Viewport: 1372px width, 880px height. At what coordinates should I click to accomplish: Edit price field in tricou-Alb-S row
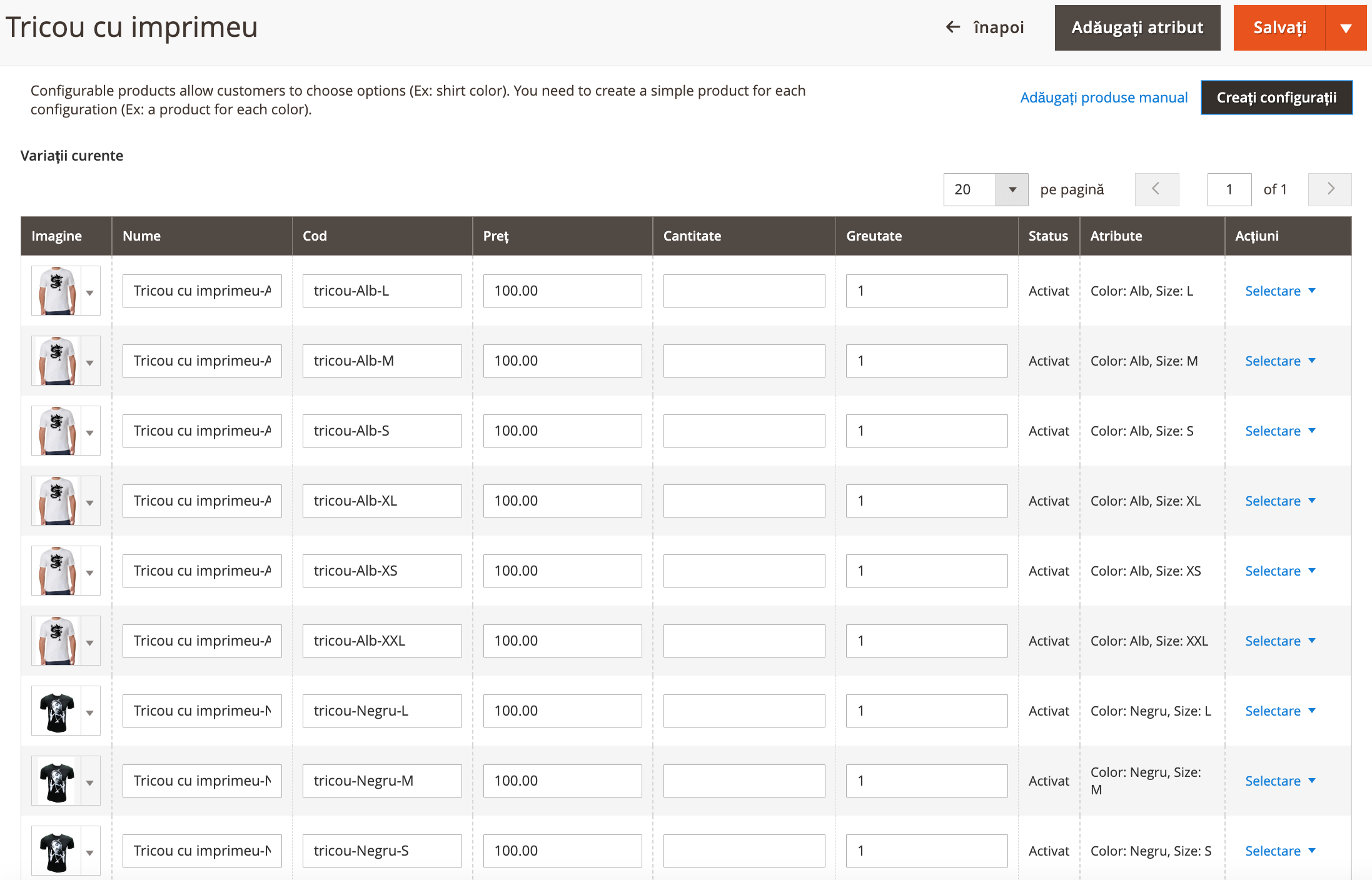562,431
